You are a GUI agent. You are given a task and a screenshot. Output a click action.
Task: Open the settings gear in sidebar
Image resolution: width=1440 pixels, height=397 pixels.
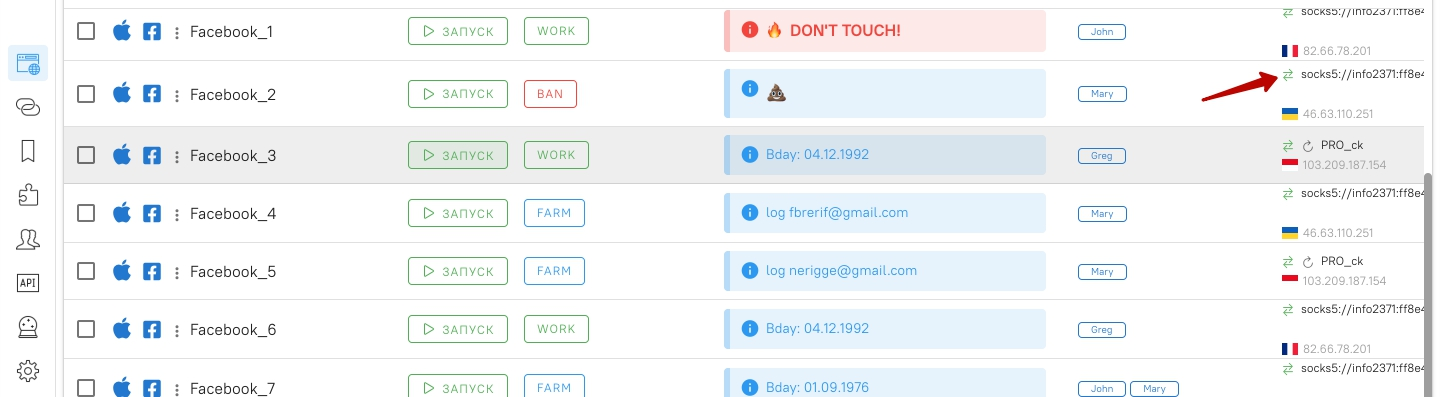pyautogui.click(x=28, y=371)
